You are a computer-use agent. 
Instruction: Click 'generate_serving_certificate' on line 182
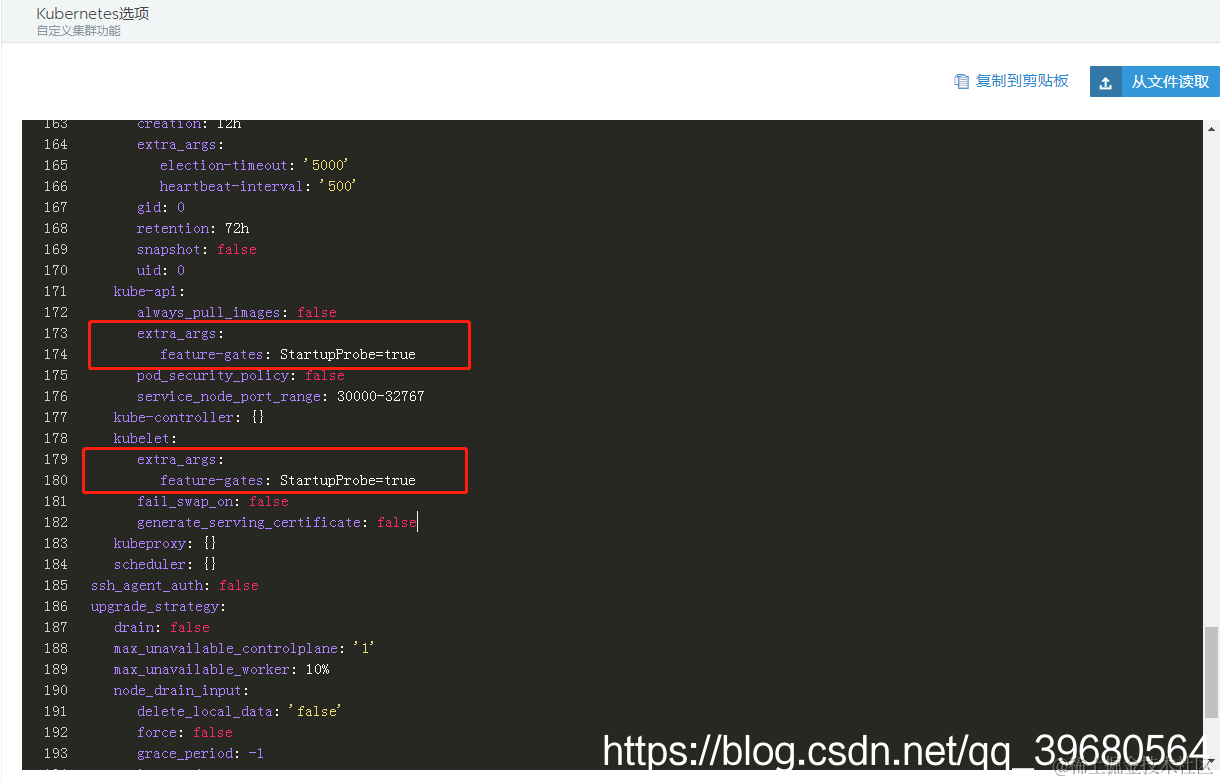pyautogui.click(x=249, y=522)
